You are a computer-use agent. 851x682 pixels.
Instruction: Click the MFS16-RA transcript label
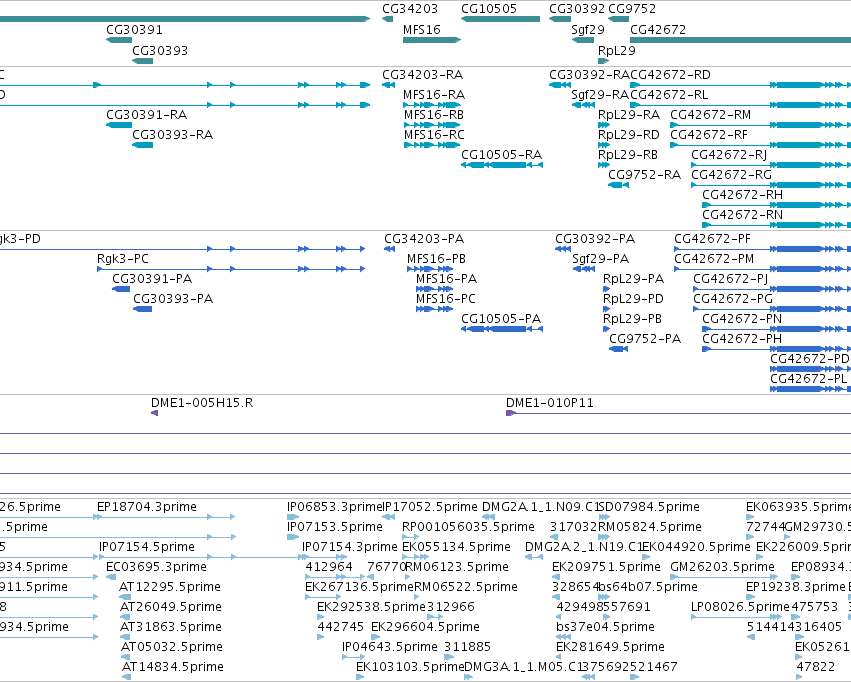[434, 95]
